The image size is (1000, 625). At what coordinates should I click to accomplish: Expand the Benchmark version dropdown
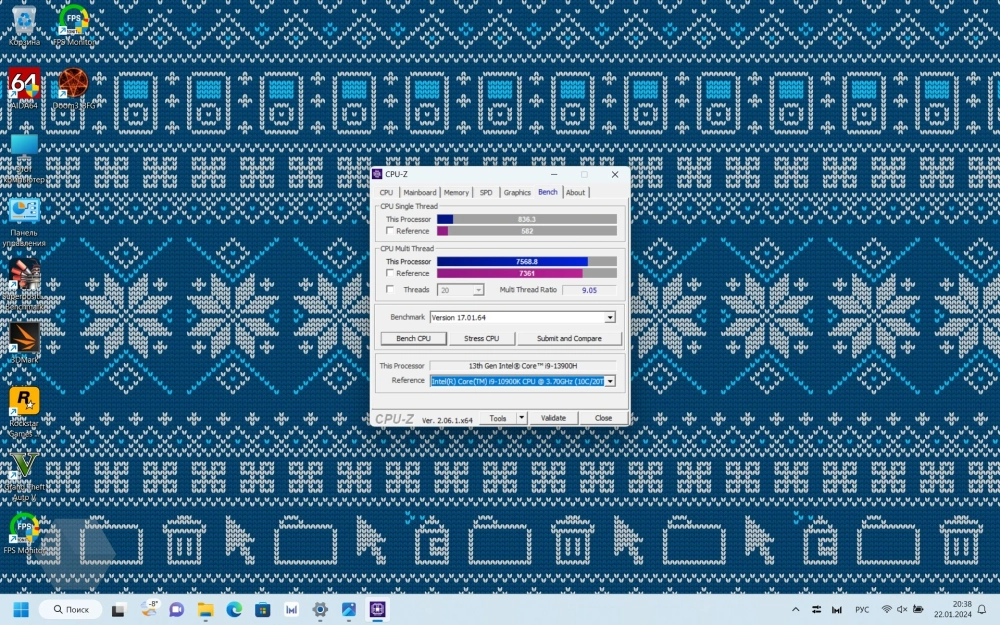pyautogui.click(x=610, y=318)
